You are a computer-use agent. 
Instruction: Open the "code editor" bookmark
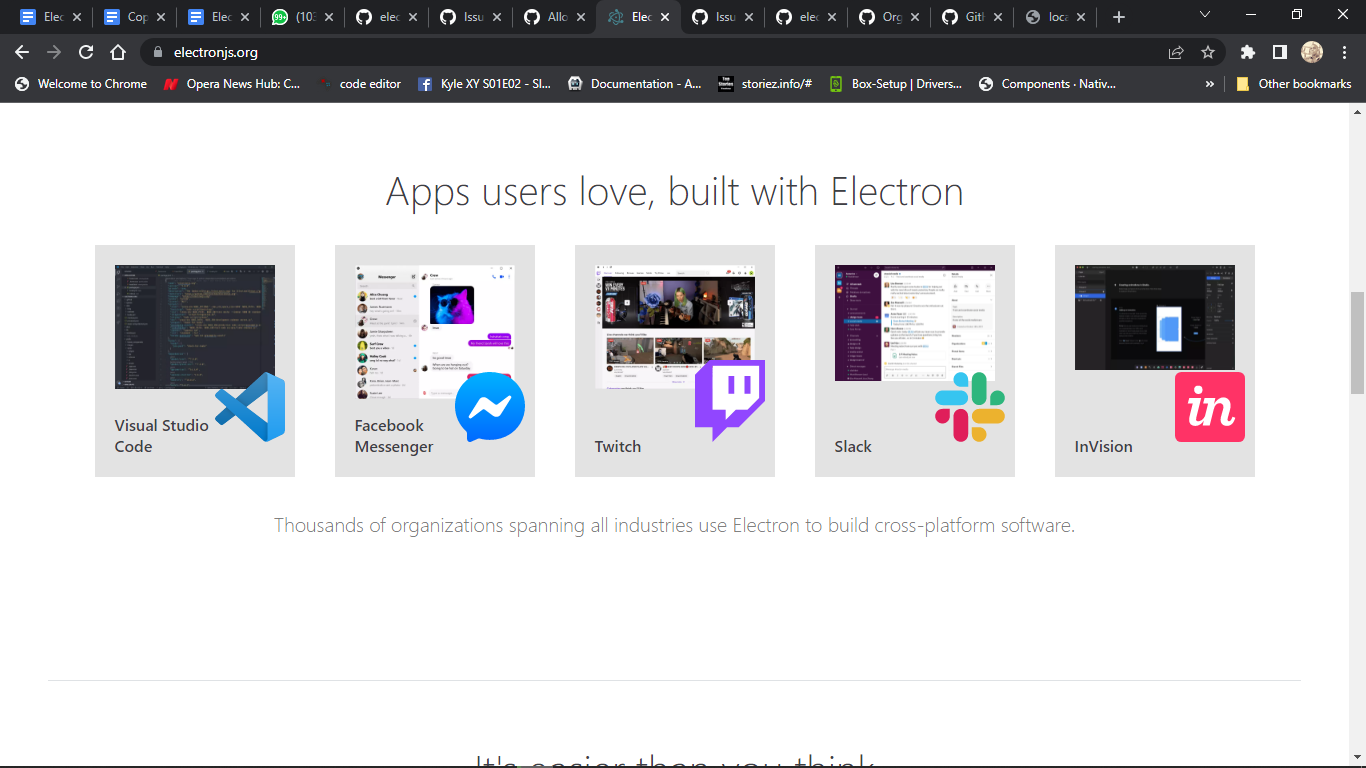[x=359, y=84]
